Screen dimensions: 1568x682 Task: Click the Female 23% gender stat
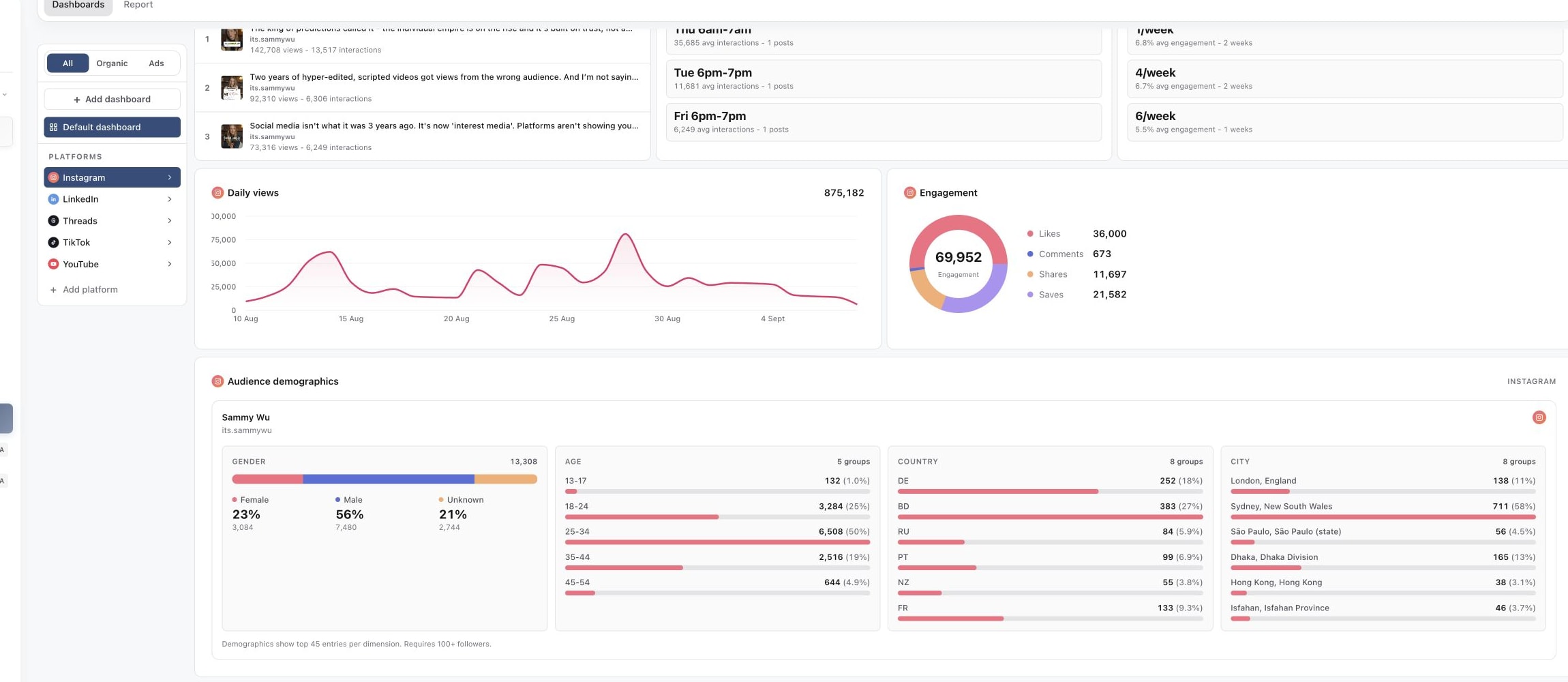[x=250, y=514]
